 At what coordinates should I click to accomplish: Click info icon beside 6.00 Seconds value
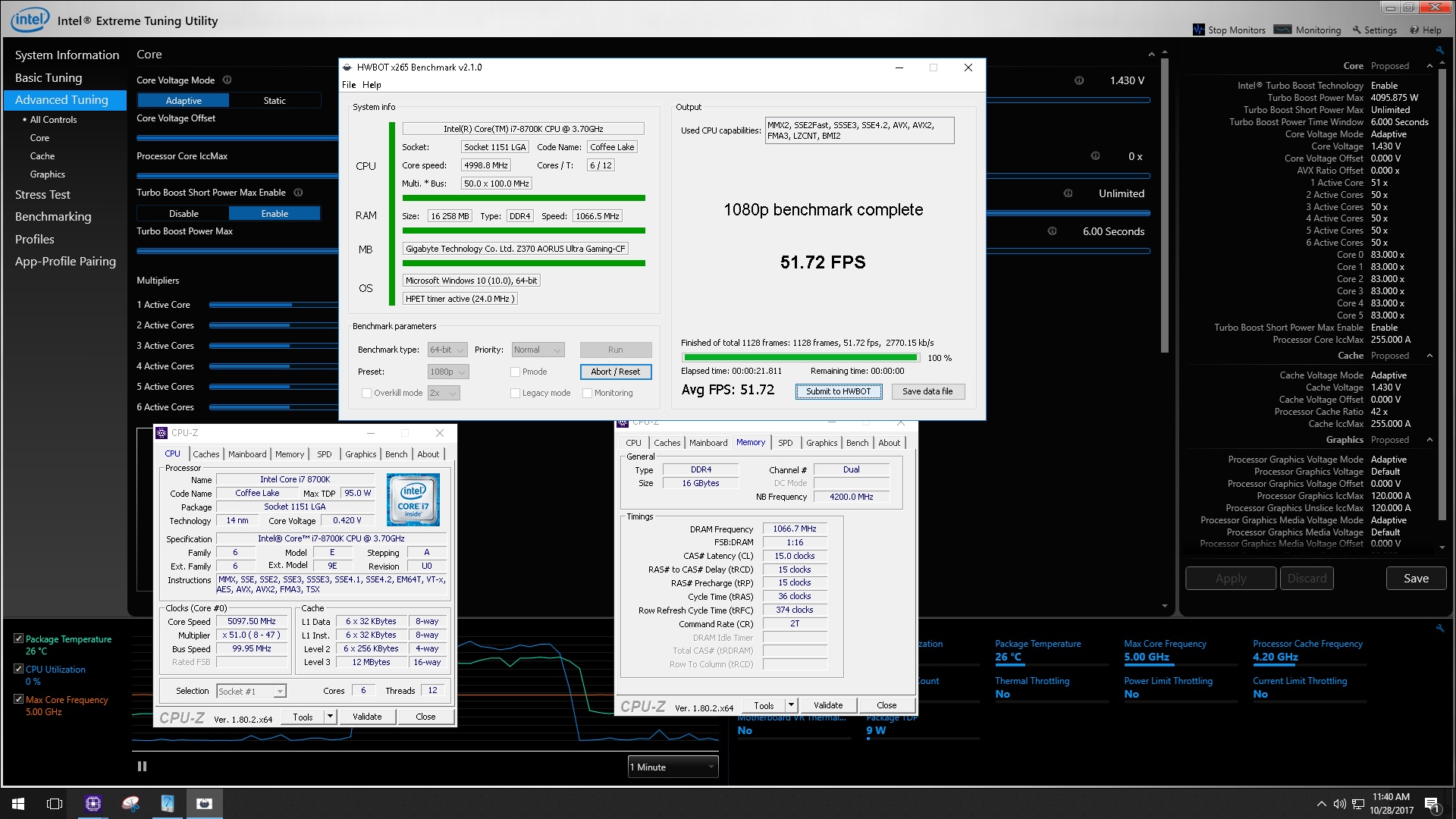1052,231
